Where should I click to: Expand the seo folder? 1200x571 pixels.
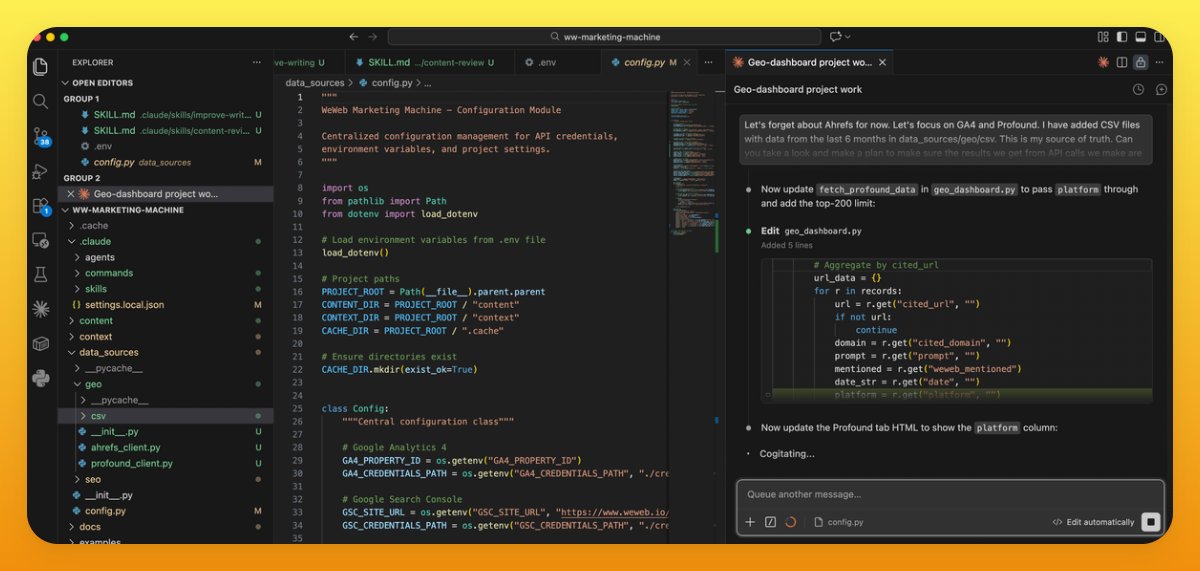pos(93,479)
